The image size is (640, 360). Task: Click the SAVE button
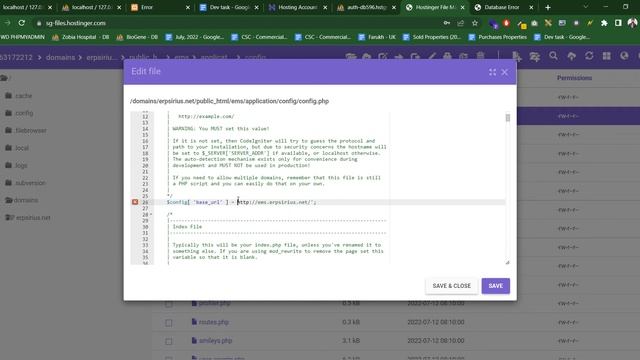point(496,286)
